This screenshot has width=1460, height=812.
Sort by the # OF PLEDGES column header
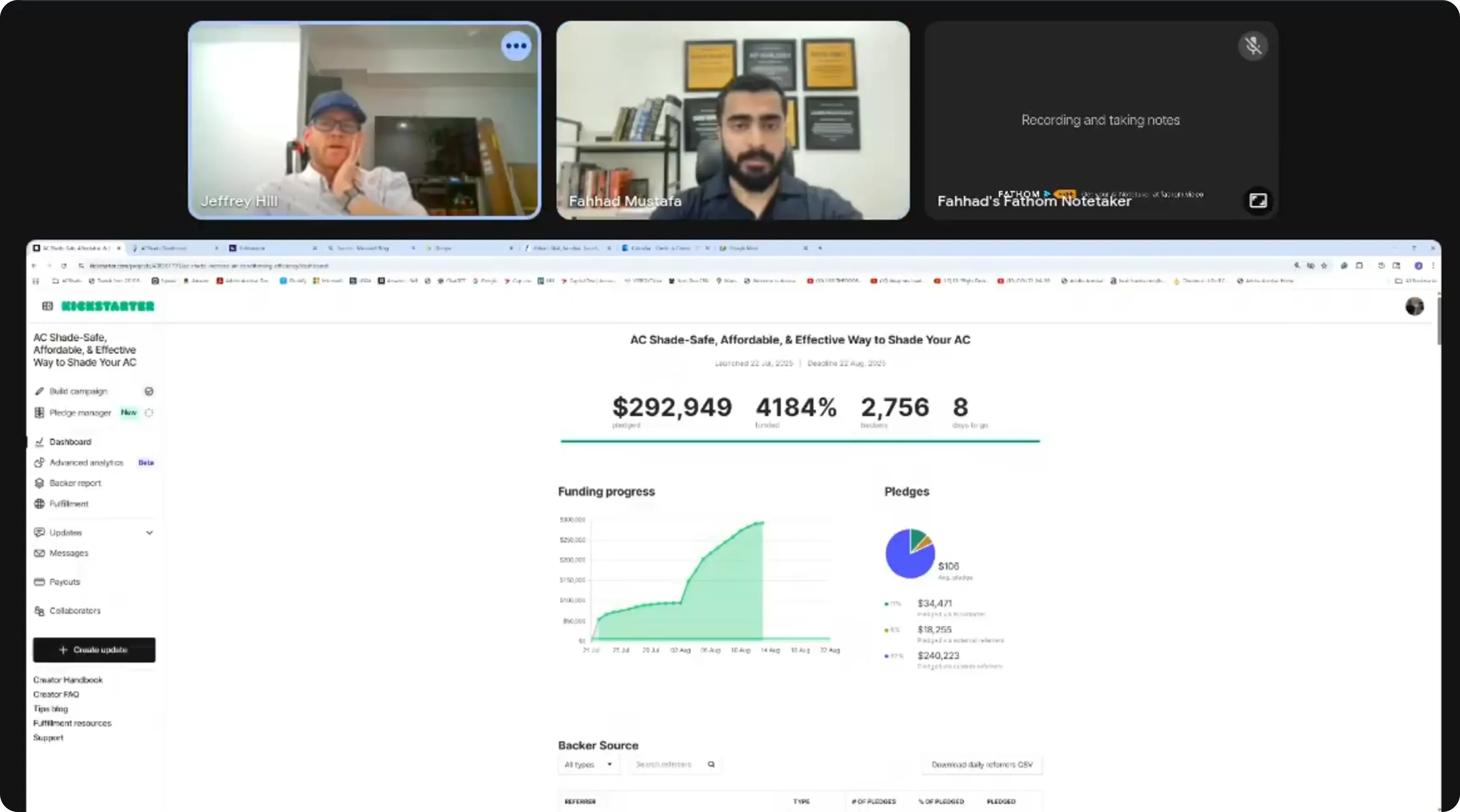[x=873, y=801]
